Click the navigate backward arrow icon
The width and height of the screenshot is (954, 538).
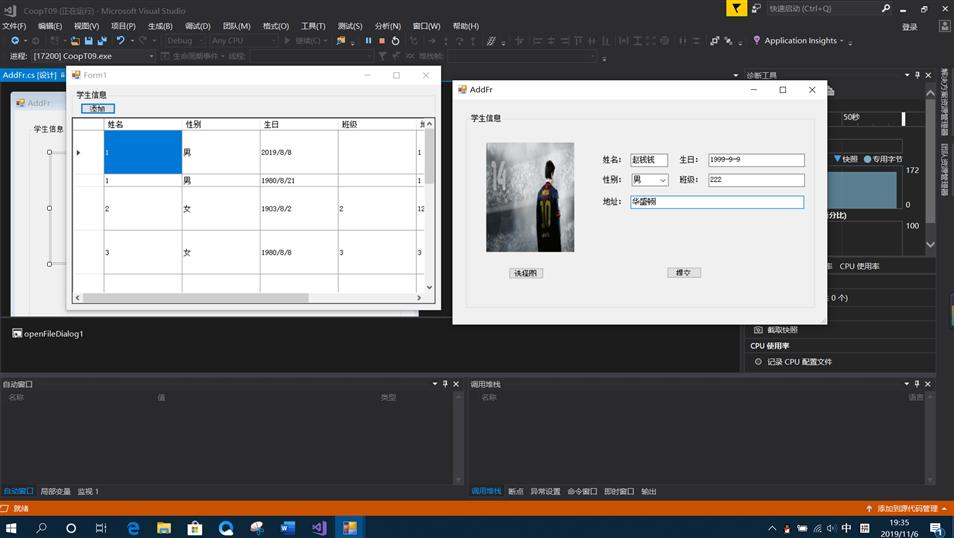pos(15,41)
